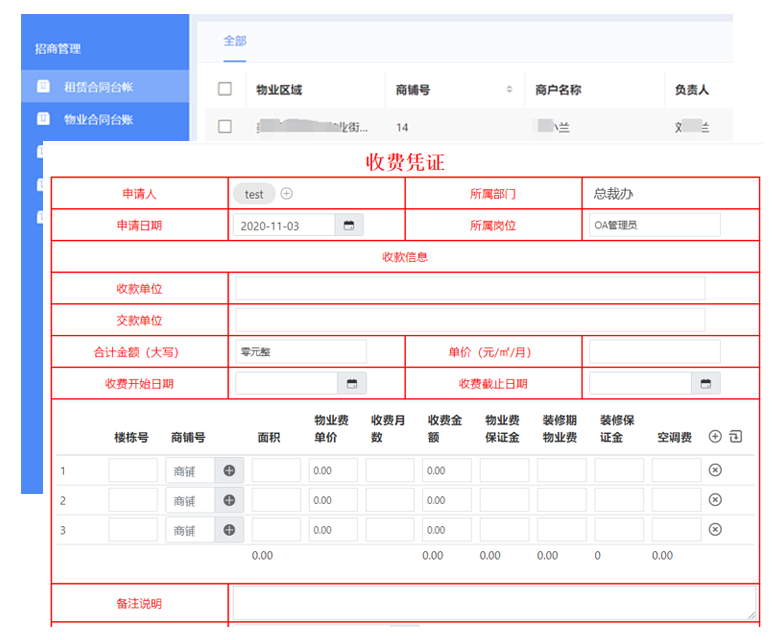Click row 1 物业费单价 input
774x640 pixels.
[333, 470]
